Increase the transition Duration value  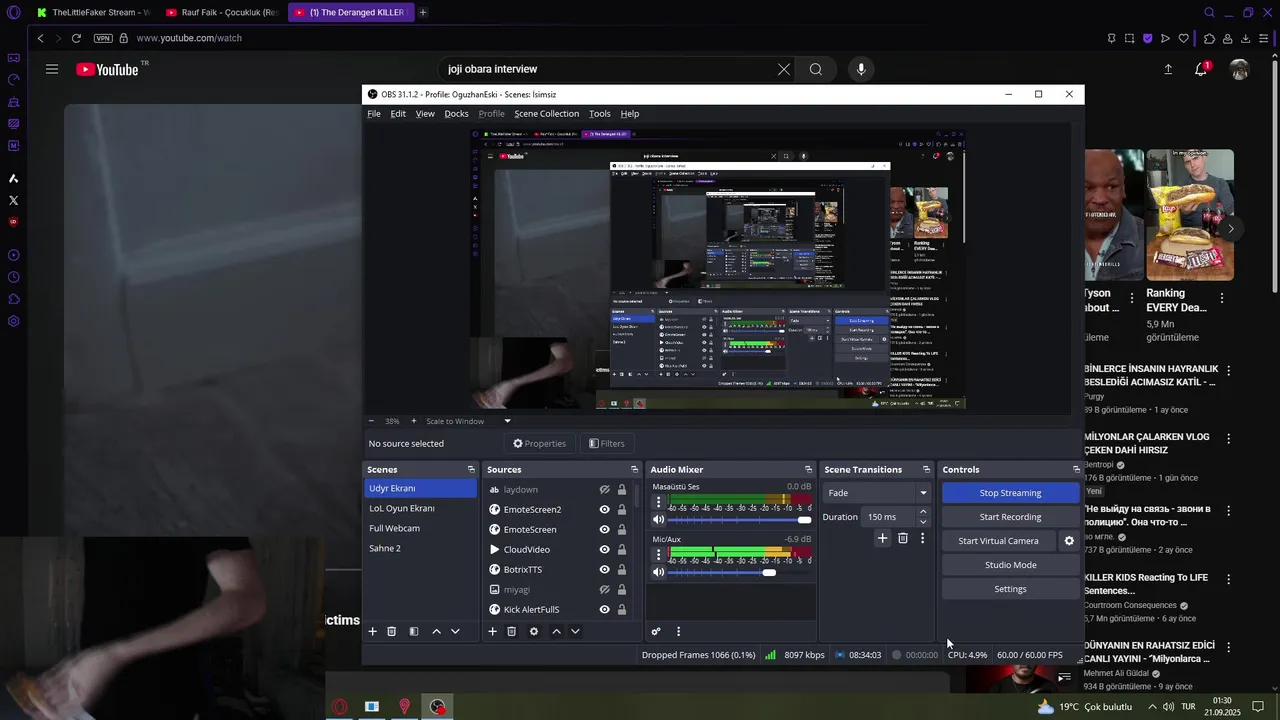(923, 512)
